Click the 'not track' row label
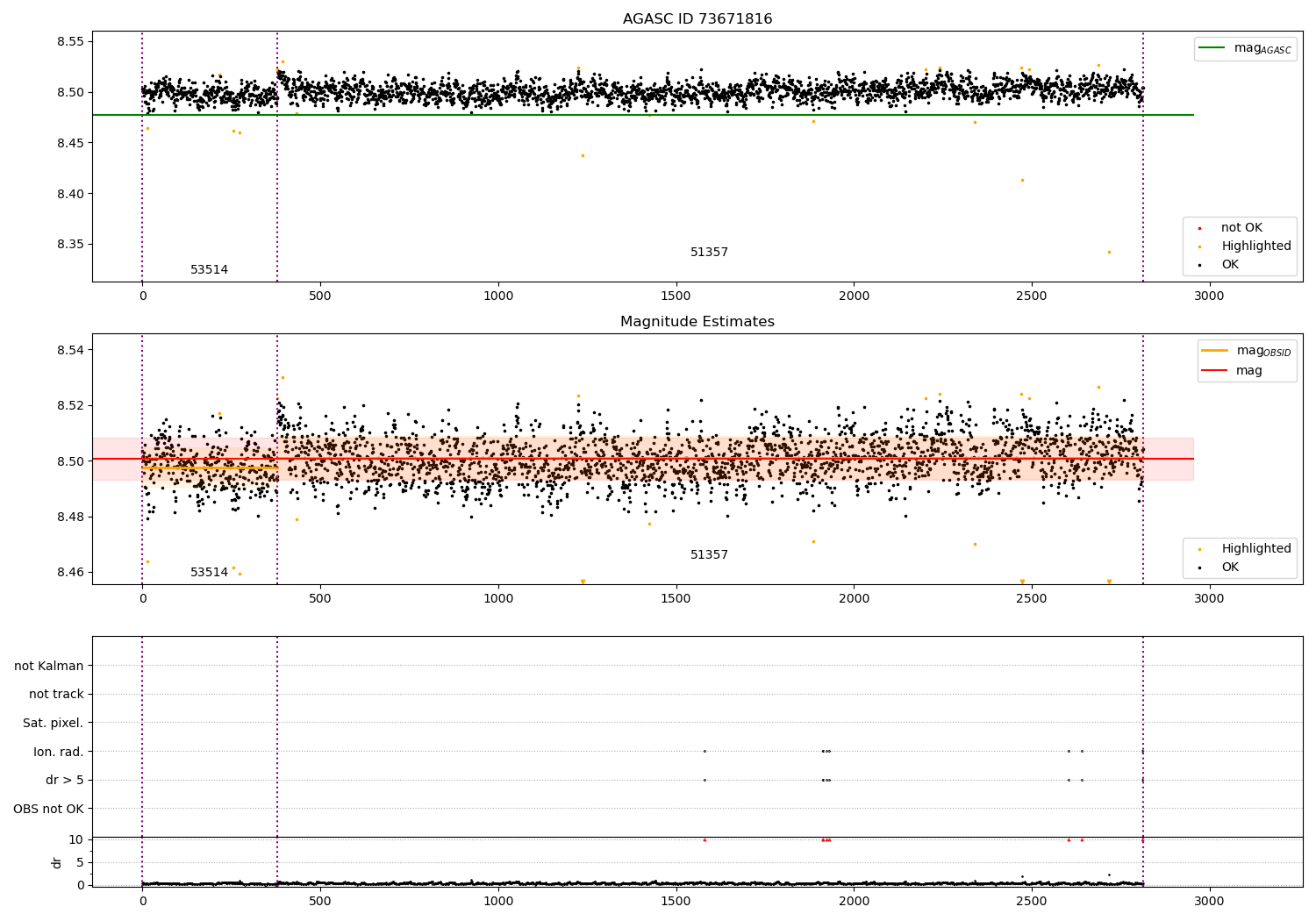 pyautogui.click(x=56, y=695)
